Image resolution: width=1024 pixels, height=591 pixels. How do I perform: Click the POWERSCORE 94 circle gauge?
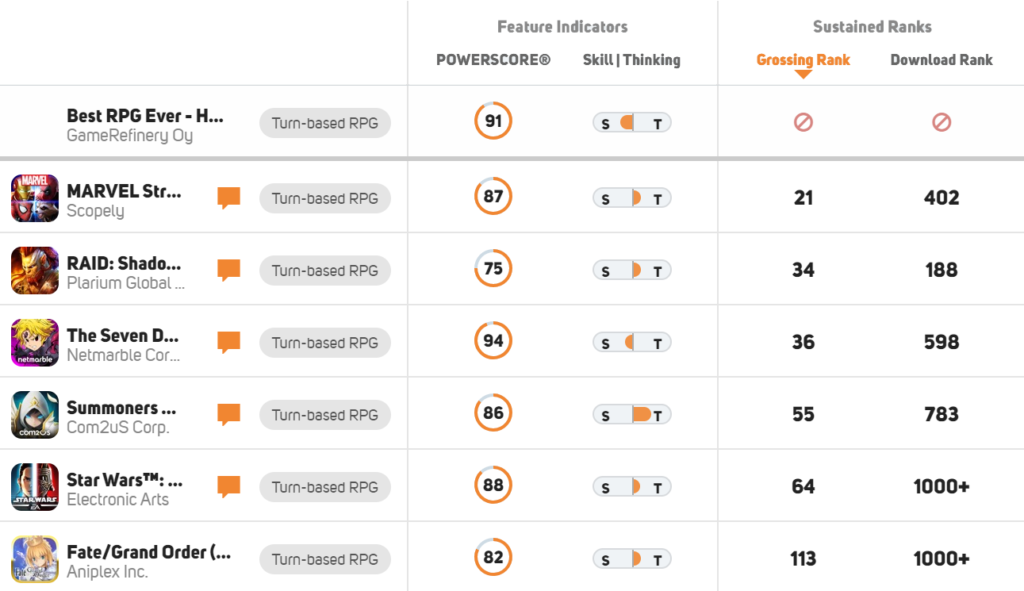pos(493,342)
